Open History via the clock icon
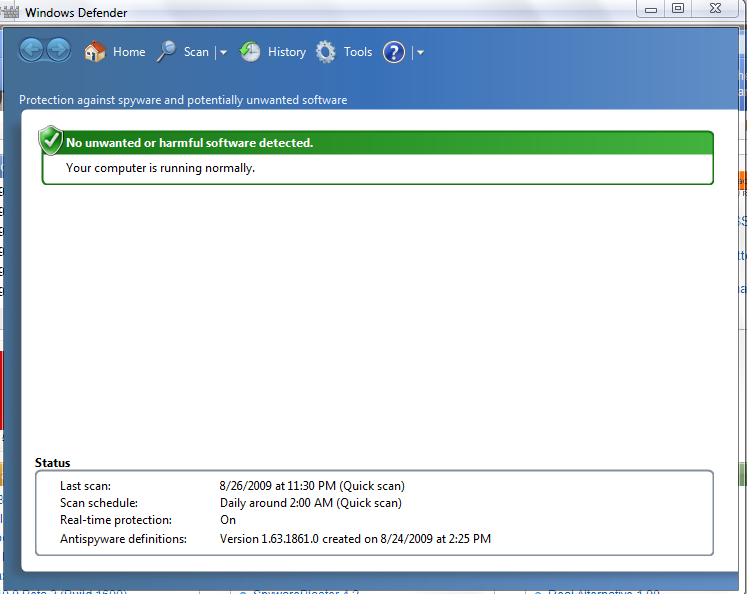Image resolution: width=747 pixels, height=594 pixels. coord(250,51)
